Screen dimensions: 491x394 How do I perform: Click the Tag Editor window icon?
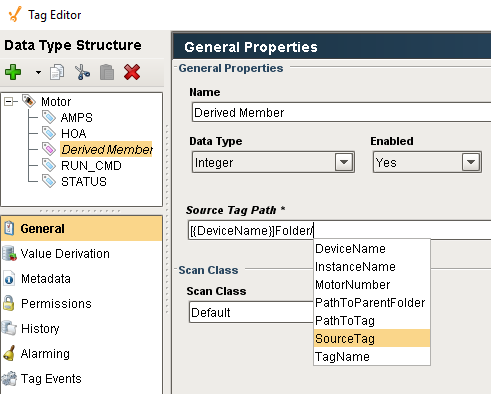click(15, 14)
